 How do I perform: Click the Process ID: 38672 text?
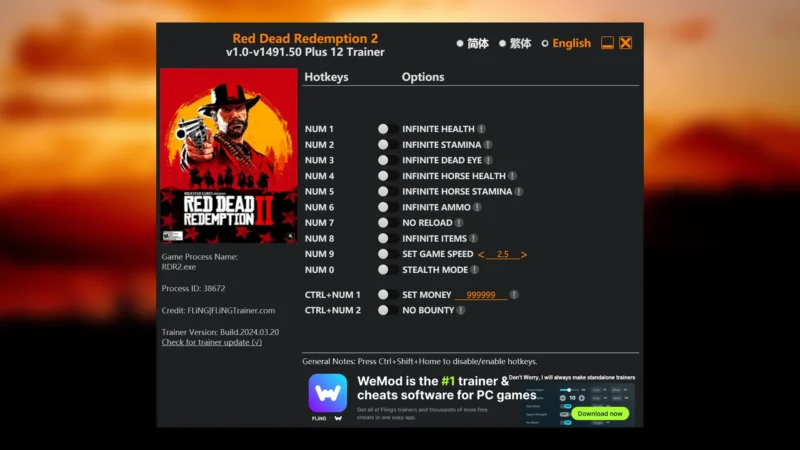tap(193, 288)
